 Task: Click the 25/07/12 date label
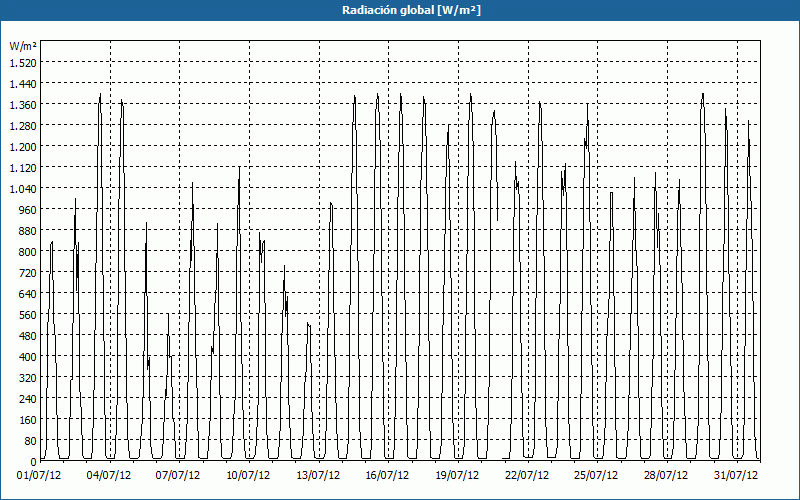point(596,476)
